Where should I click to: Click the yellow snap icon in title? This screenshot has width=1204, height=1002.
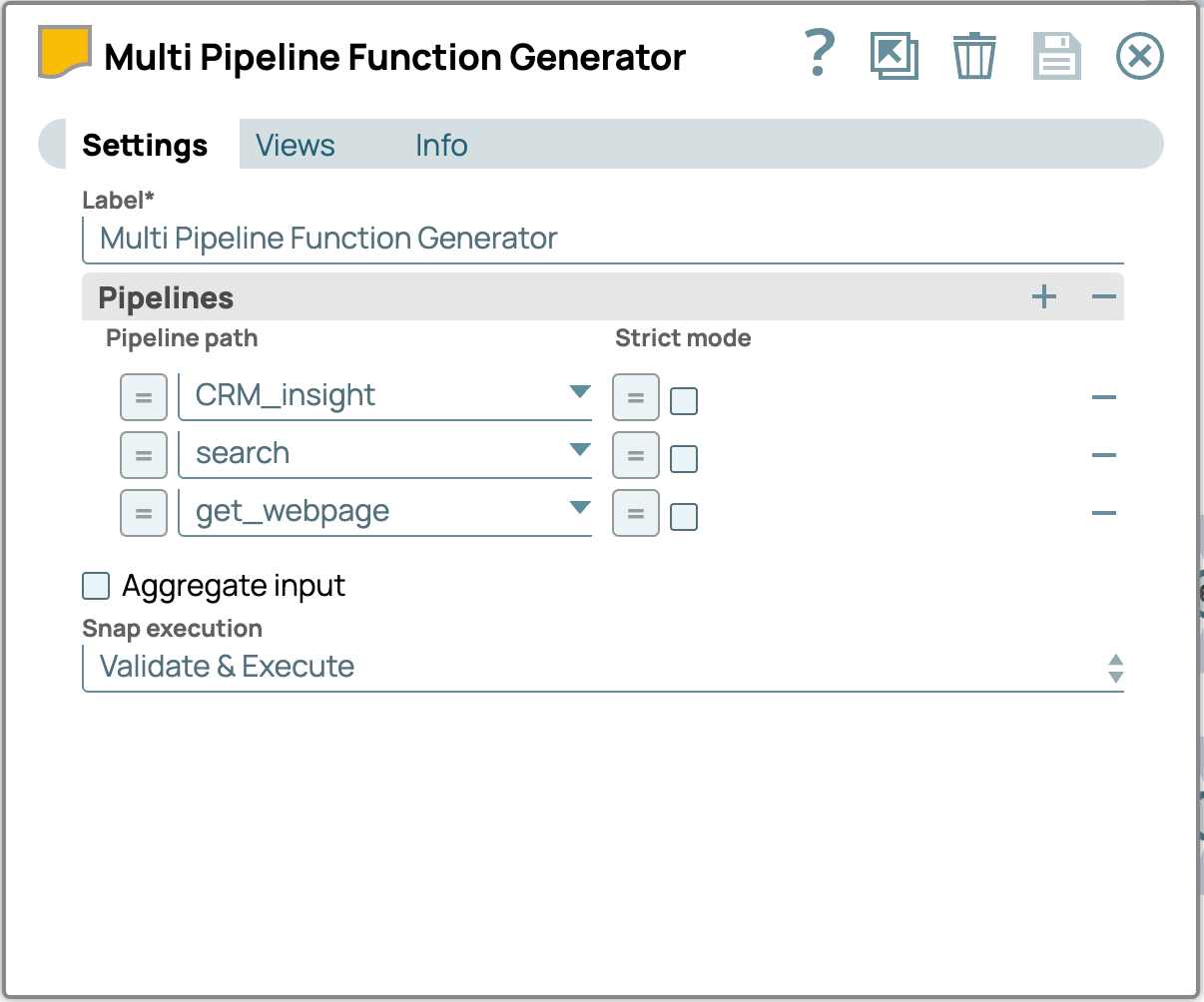[x=64, y=53]
